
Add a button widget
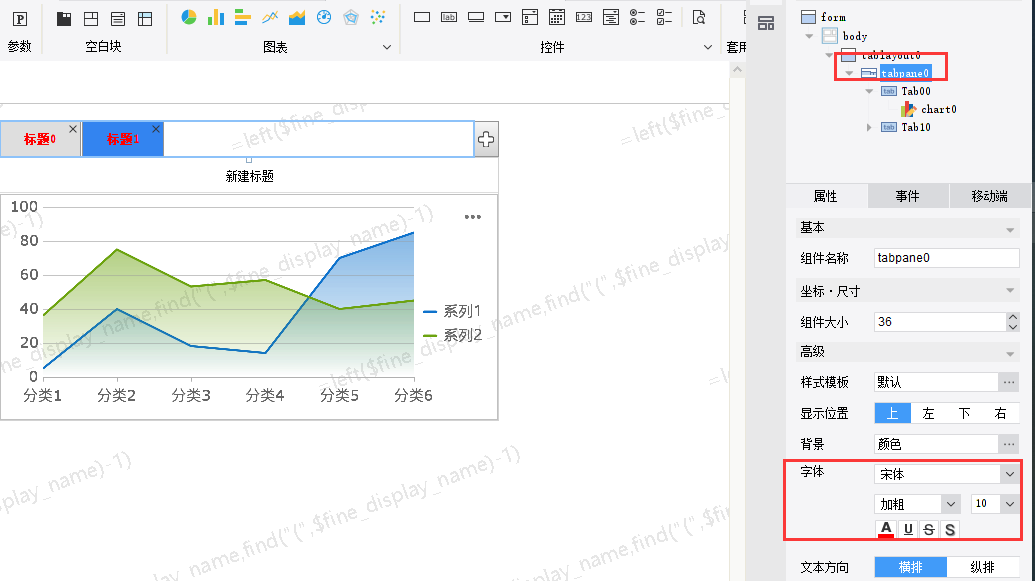tap(476, 17)
